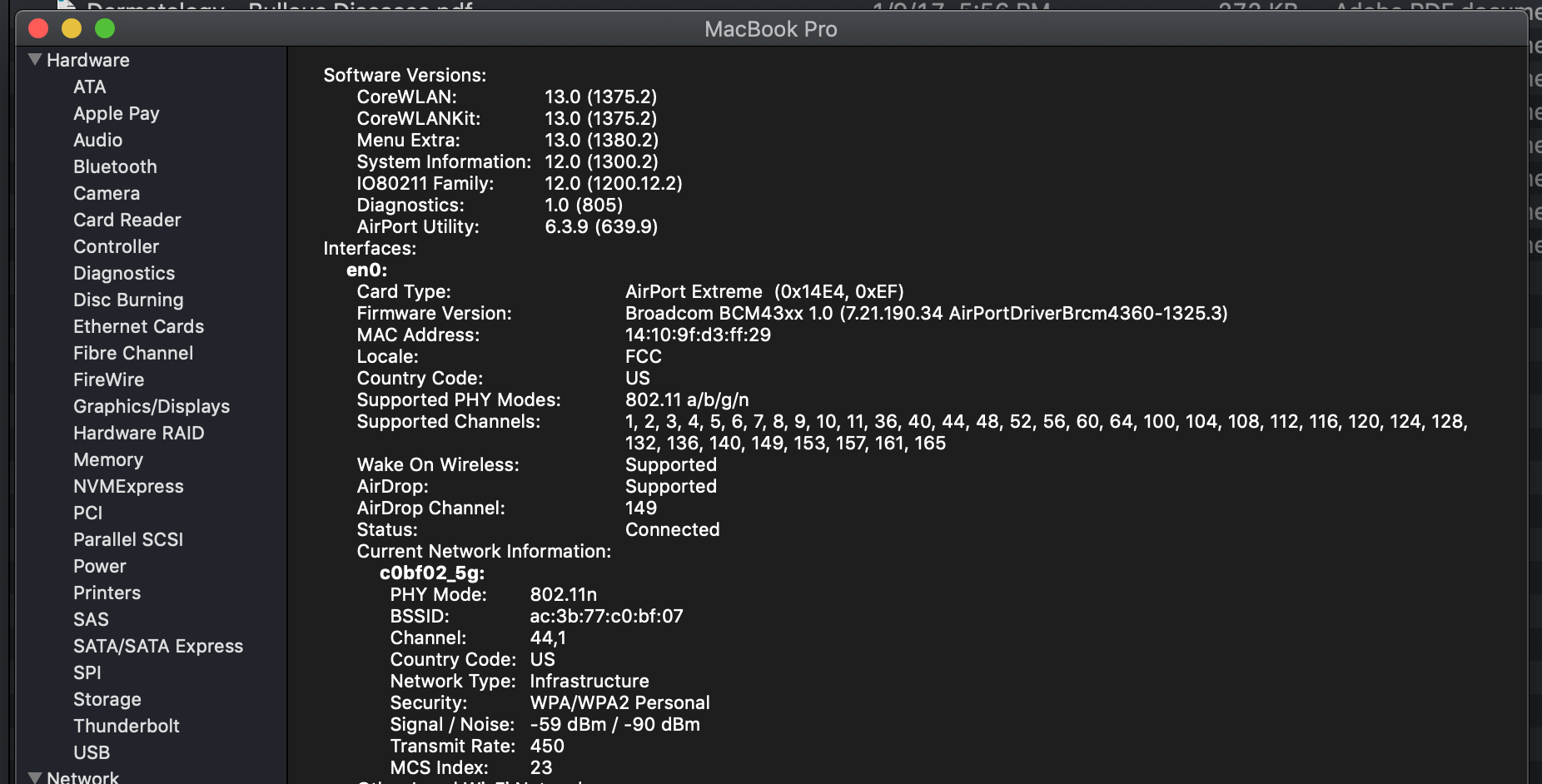Select FireWire in the sidebar

point(108,380)
